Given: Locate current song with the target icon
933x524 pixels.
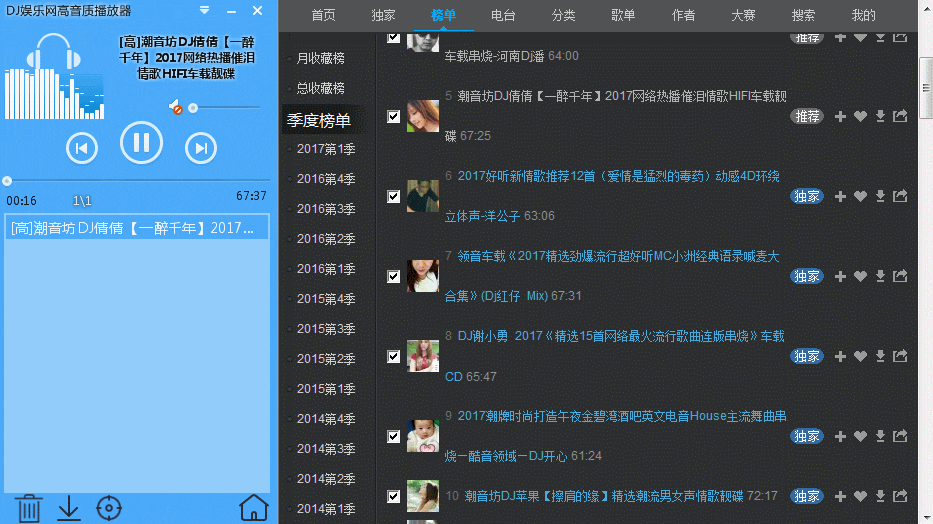Looking at the screenshot, I should click(x=108, y=508).
